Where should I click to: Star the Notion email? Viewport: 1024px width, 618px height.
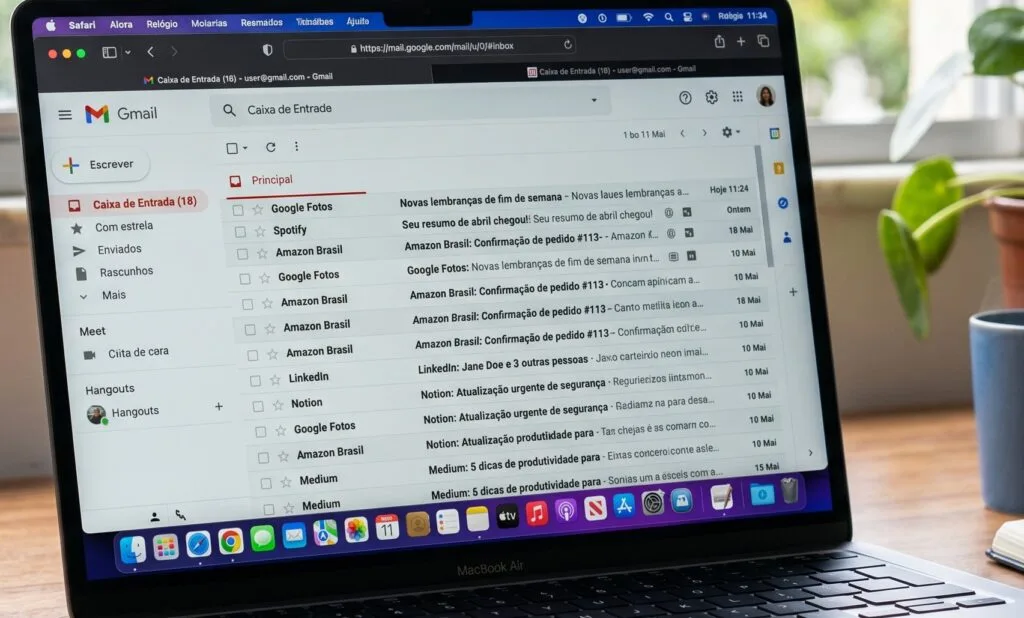coord(278,405)
